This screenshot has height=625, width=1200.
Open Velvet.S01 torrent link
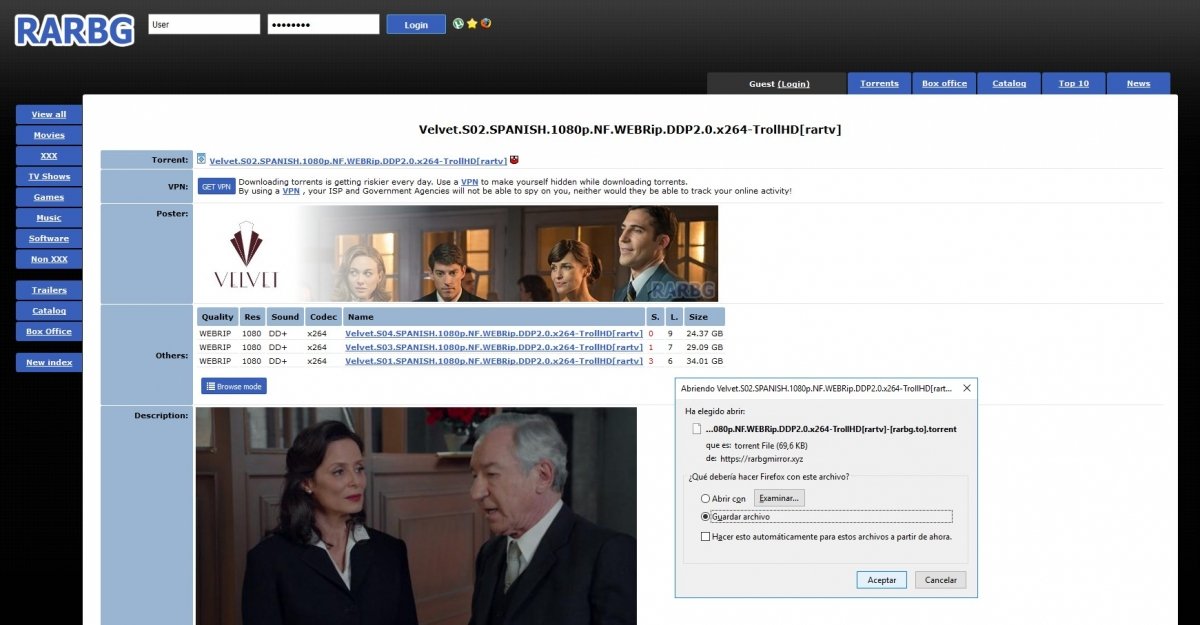click(494, 361)
